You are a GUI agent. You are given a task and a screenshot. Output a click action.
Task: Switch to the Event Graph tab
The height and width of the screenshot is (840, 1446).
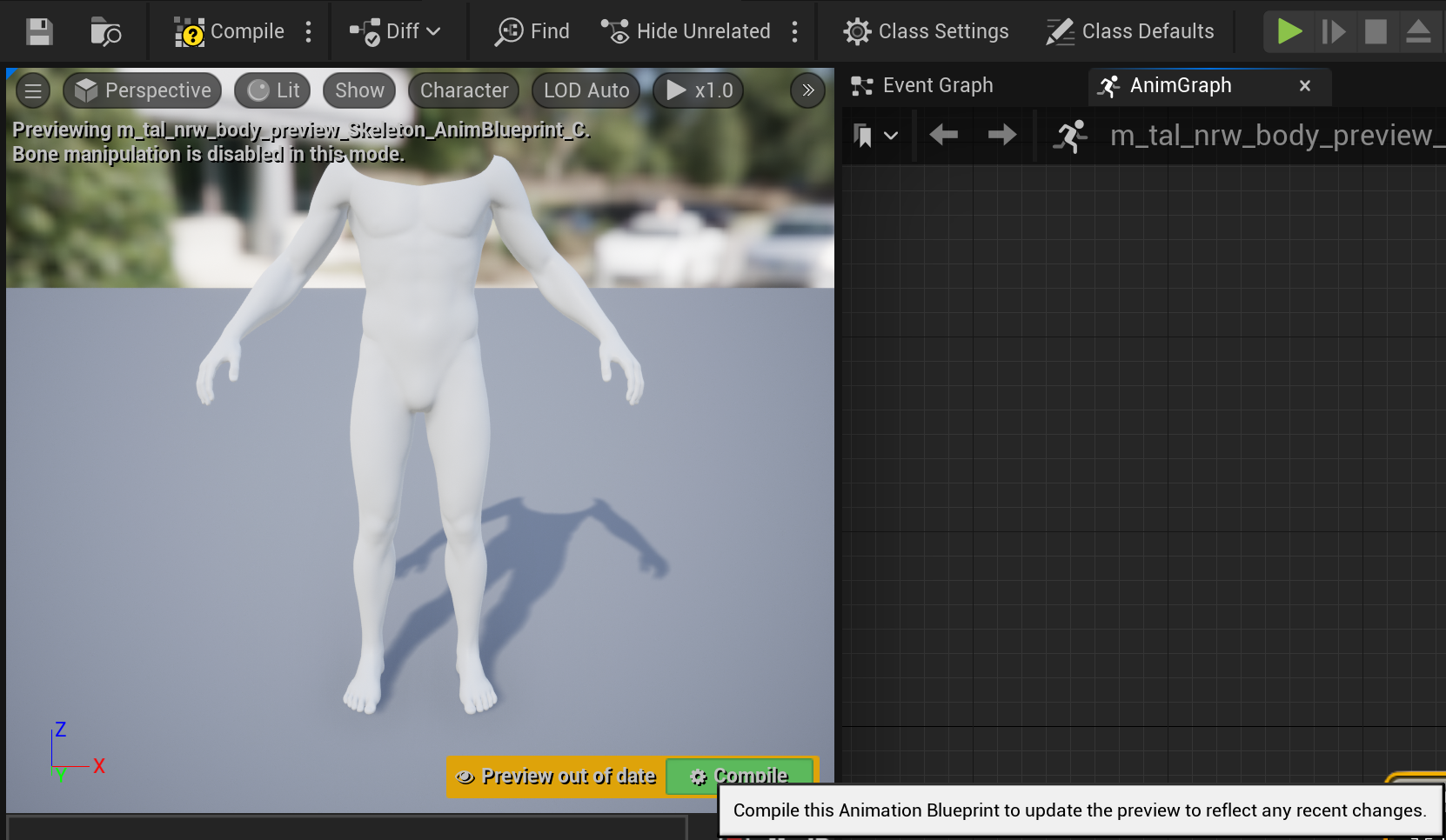pos(937,86)
